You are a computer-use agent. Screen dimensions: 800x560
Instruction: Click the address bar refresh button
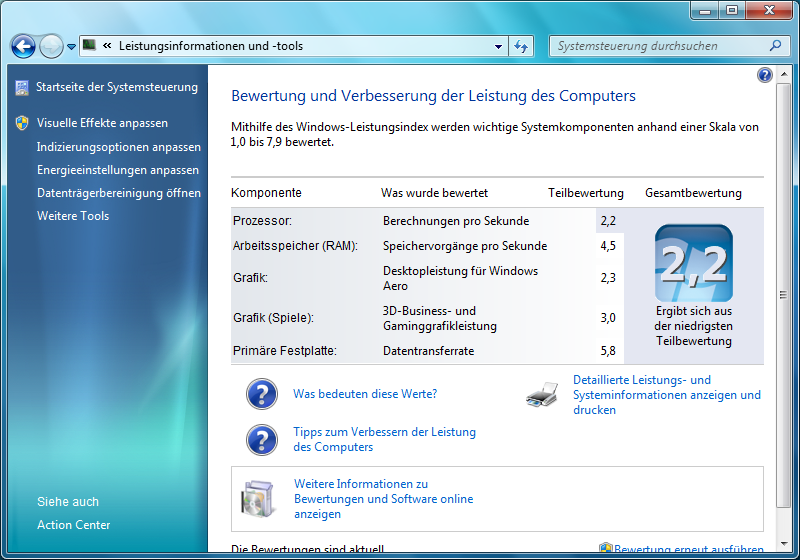pos(521,46)
